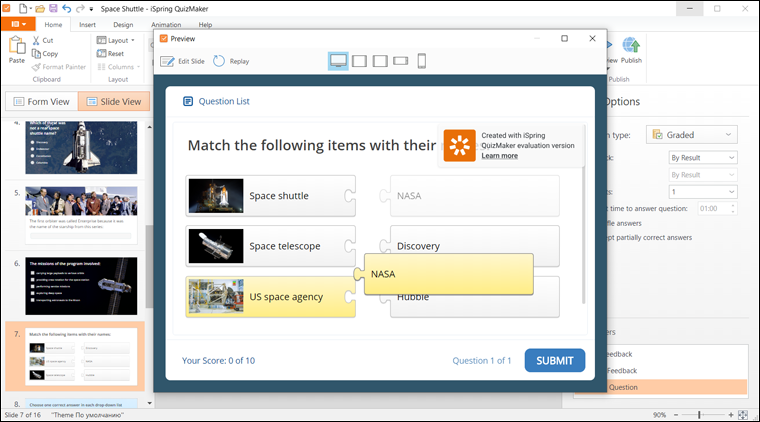Click the orange iSpring logo icon
Viewport: 760px width, 422px height.
[459, 145]
